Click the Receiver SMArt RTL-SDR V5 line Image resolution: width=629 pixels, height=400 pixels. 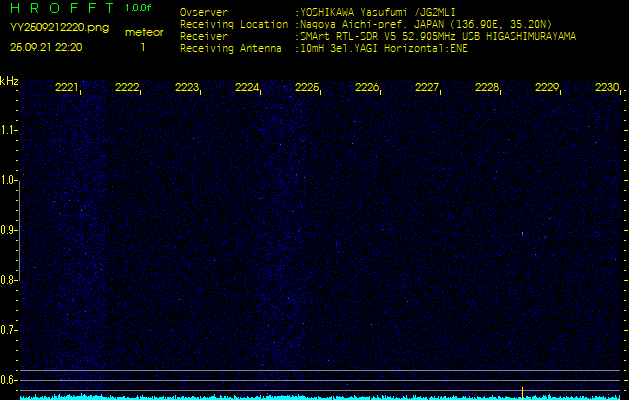[x=378, y=37]
